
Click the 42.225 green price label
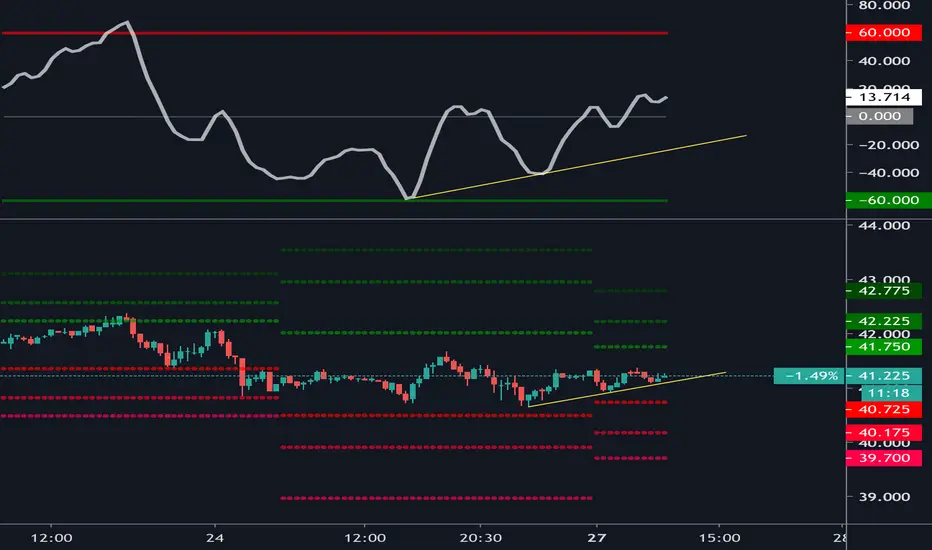pyautogui.click(x=883, y=321)
